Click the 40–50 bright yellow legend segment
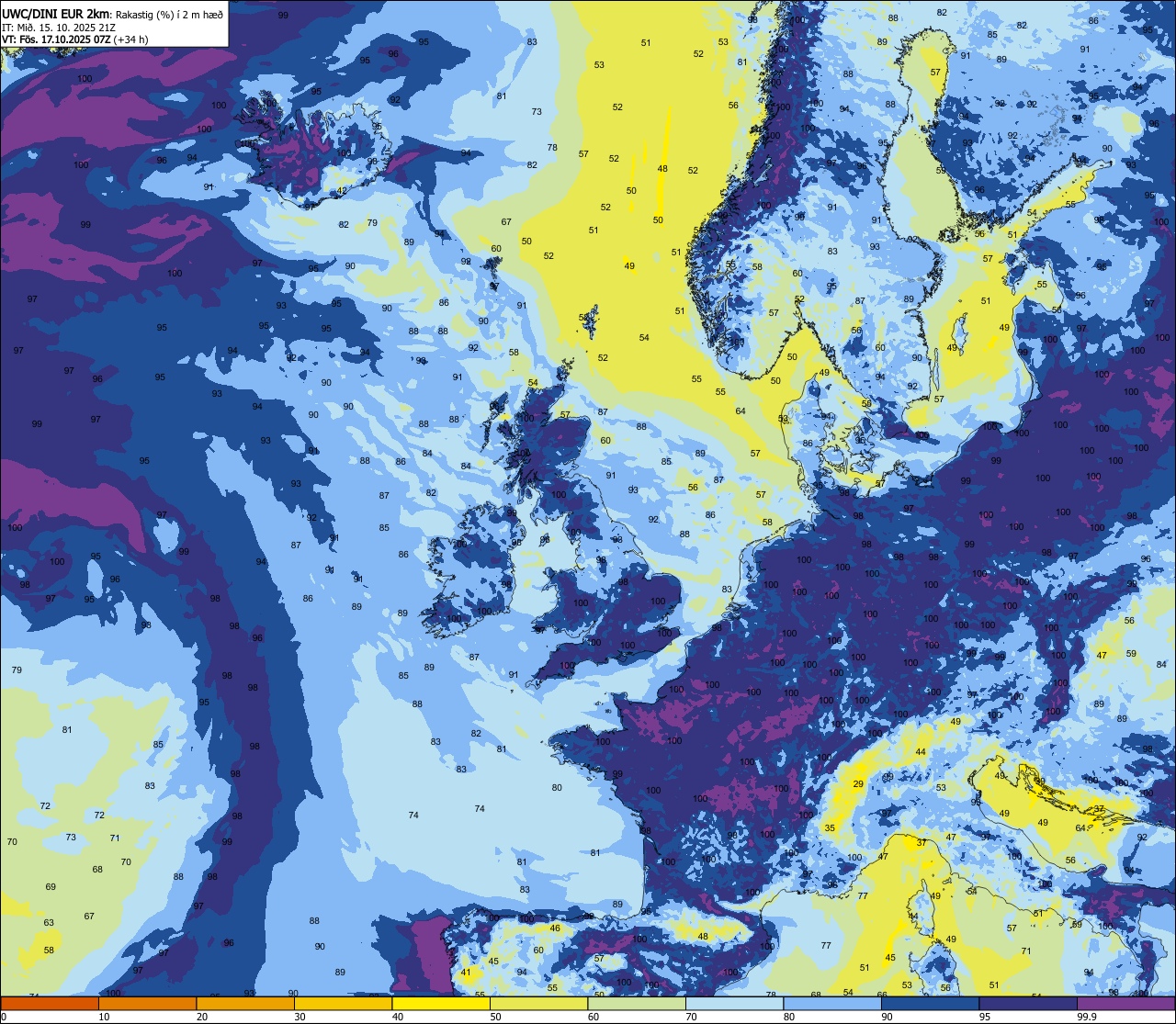 click(441, 1003)
